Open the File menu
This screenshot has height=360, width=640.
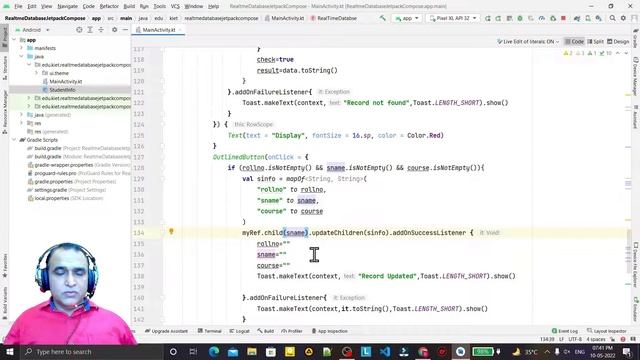[x=18, y=6]
